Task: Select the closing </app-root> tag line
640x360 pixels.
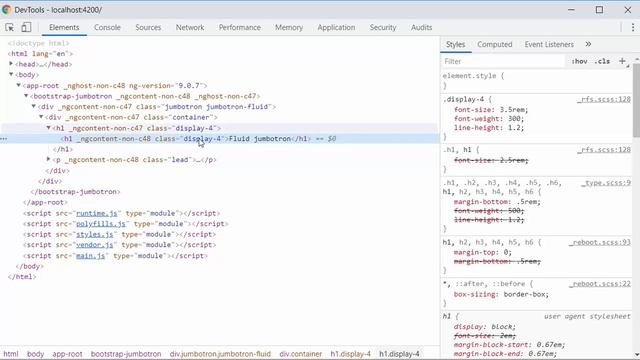Action: 45,202
